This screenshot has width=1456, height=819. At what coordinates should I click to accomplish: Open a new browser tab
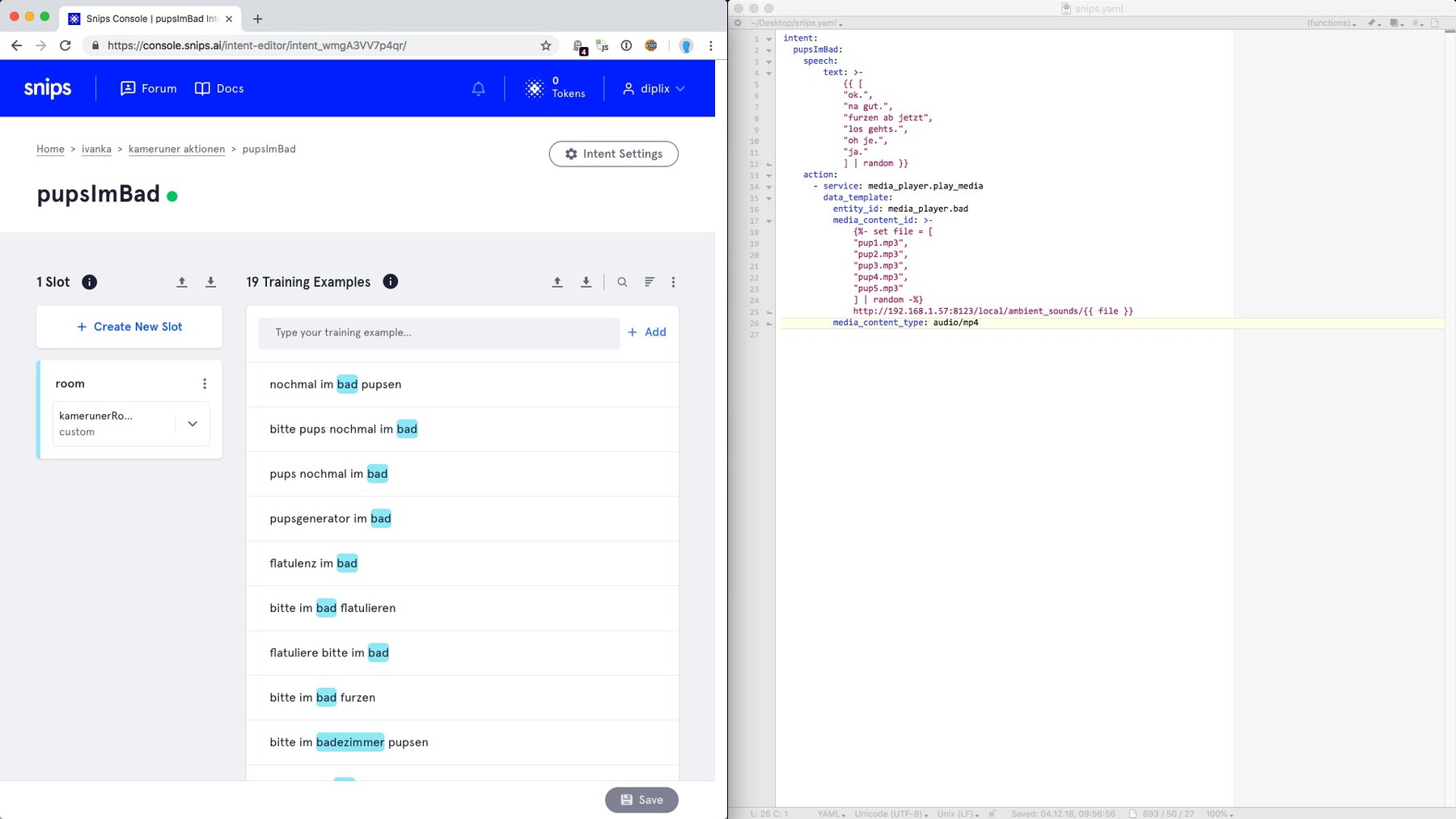257,19
